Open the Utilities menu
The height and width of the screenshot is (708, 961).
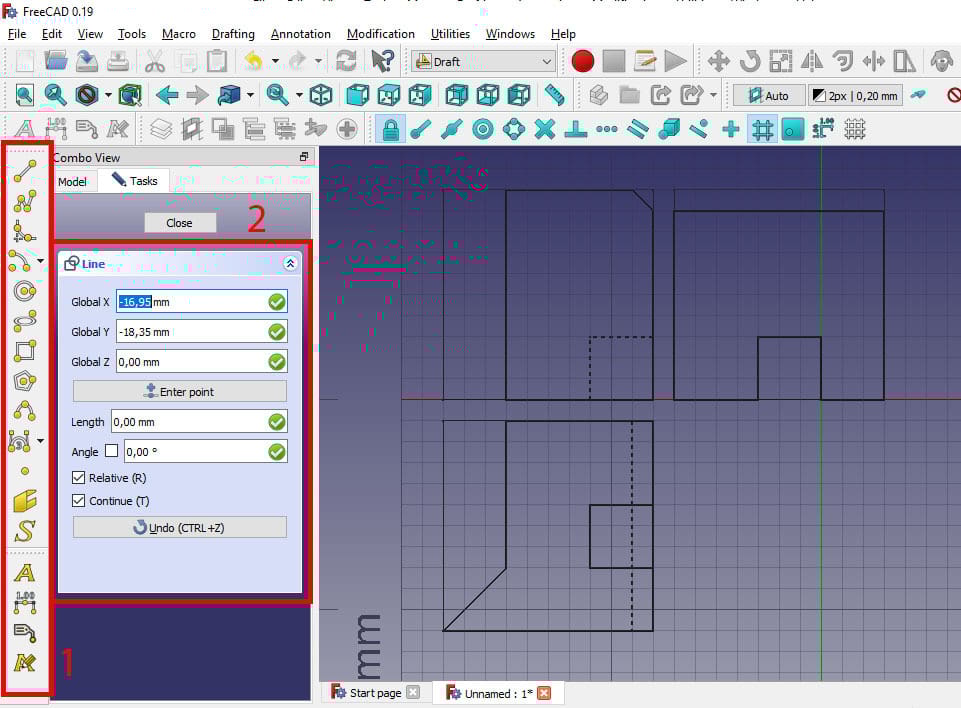[450, 34]
